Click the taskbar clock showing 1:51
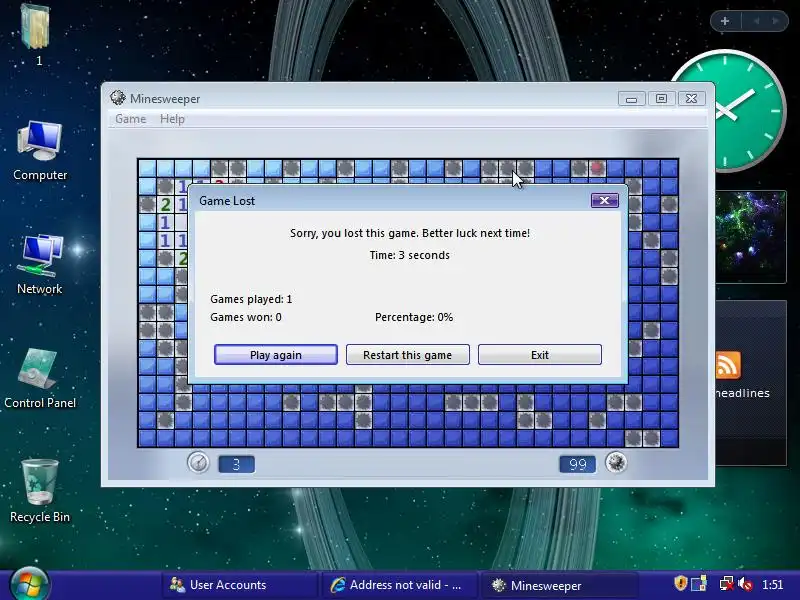800x600 pixels. coord(772,585)
